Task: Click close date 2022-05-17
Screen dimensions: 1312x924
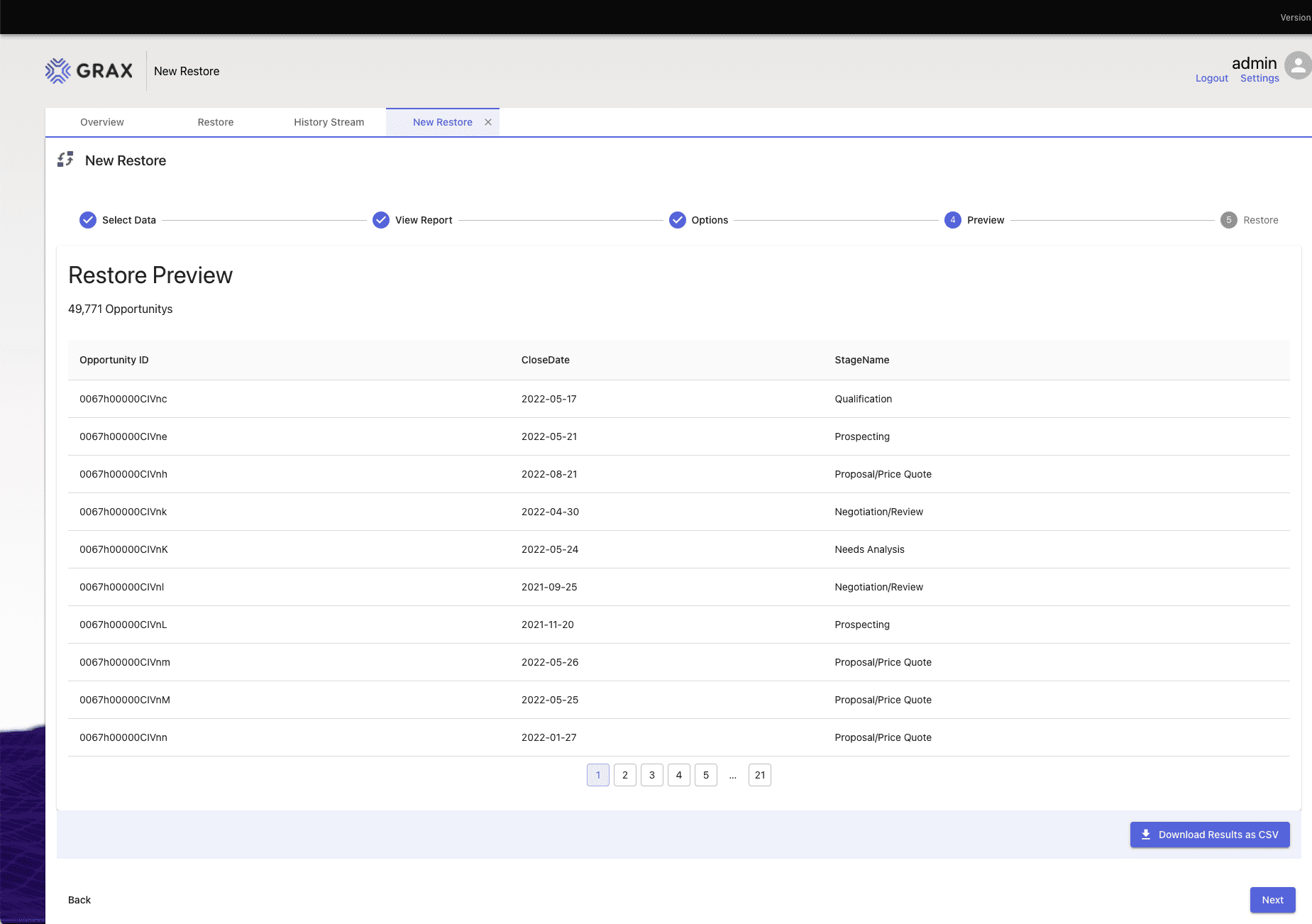Action: (549, 399)
